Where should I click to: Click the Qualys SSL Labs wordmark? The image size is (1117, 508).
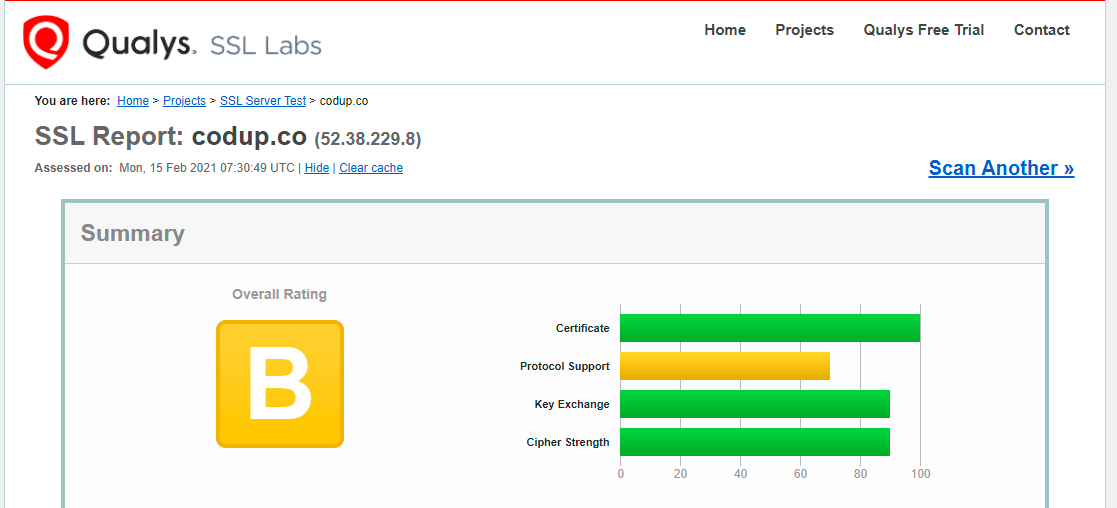click(202, 44)
